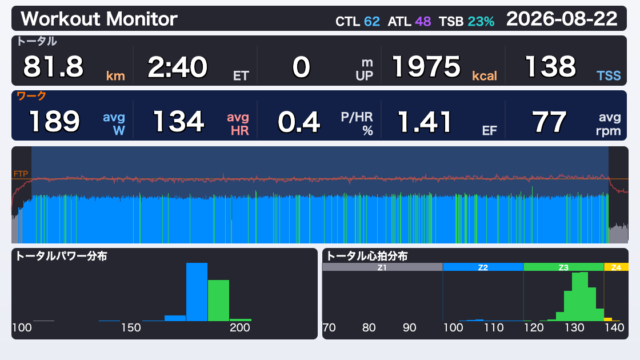Click the 0 m UP elevation value
The height and width of the screenshot is (360, 640).
[x=301, y=67]
